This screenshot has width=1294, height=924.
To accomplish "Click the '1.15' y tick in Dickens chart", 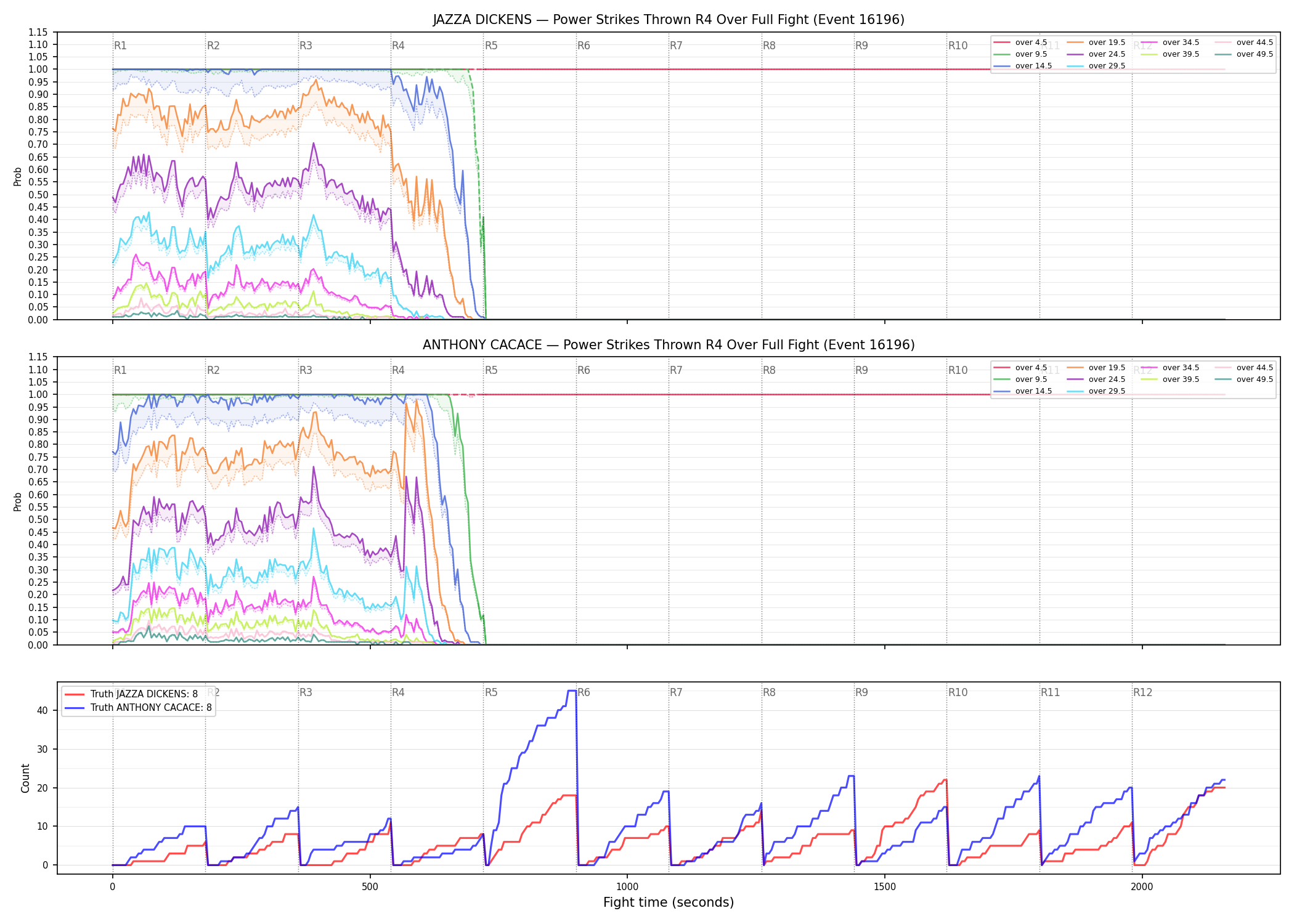I will tap(38, 32).
